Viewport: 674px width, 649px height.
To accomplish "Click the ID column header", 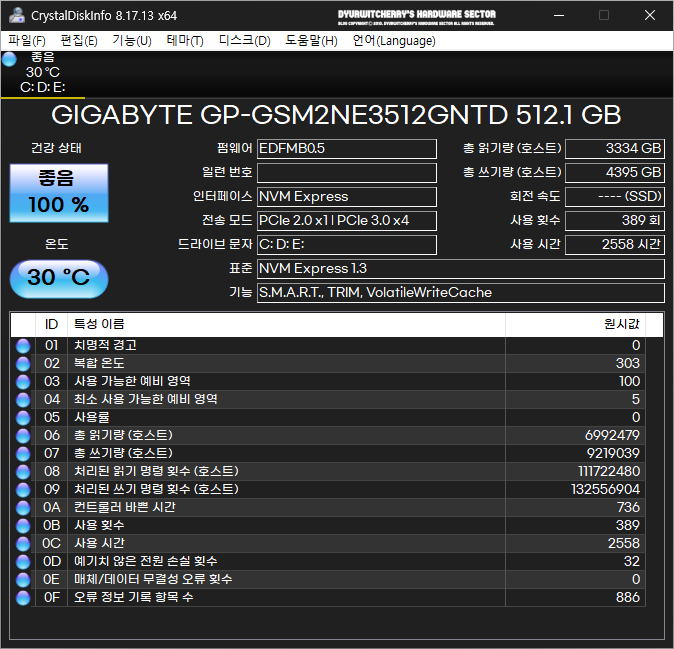I will point(51,324).
